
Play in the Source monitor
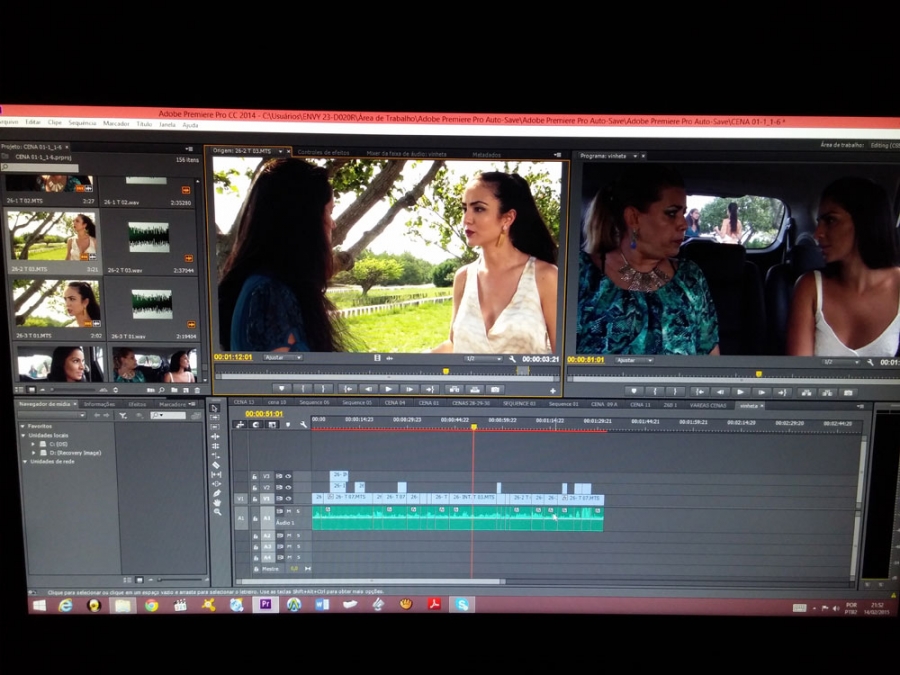389,389
